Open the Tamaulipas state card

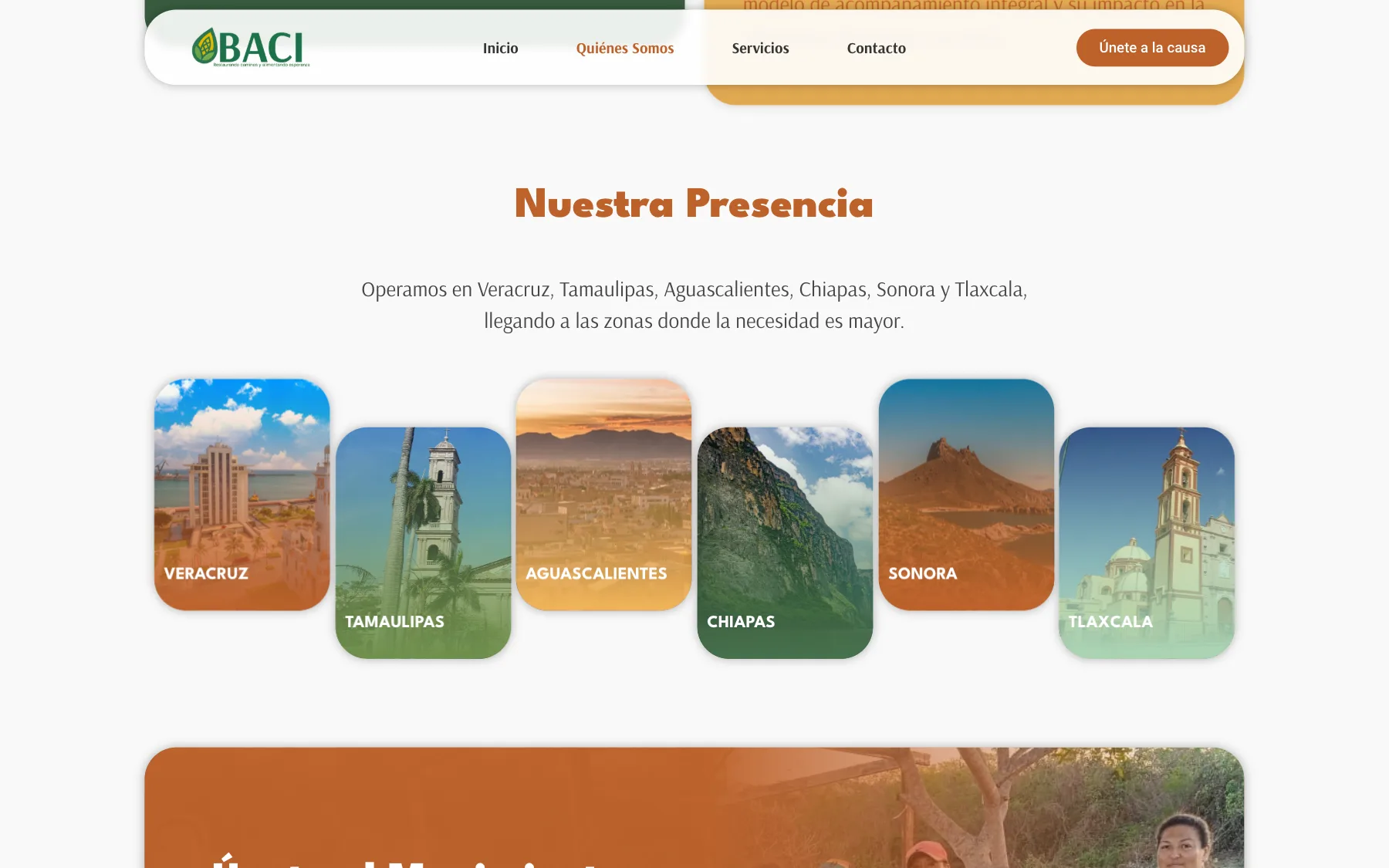tap(423, 543)
